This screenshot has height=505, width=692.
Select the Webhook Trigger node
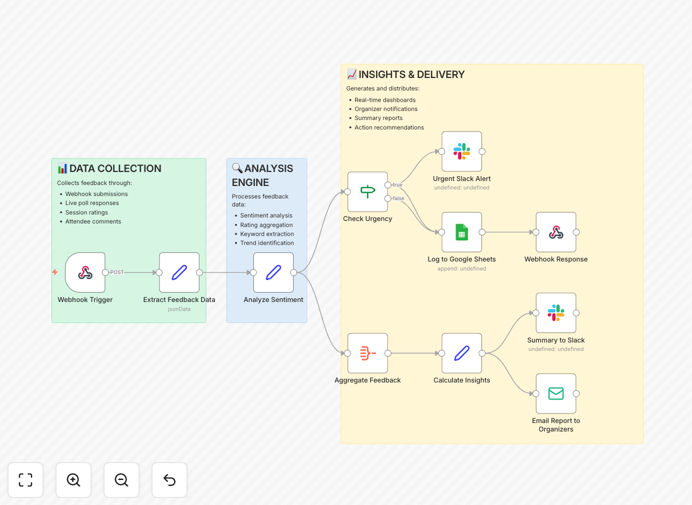coord(85,272)
